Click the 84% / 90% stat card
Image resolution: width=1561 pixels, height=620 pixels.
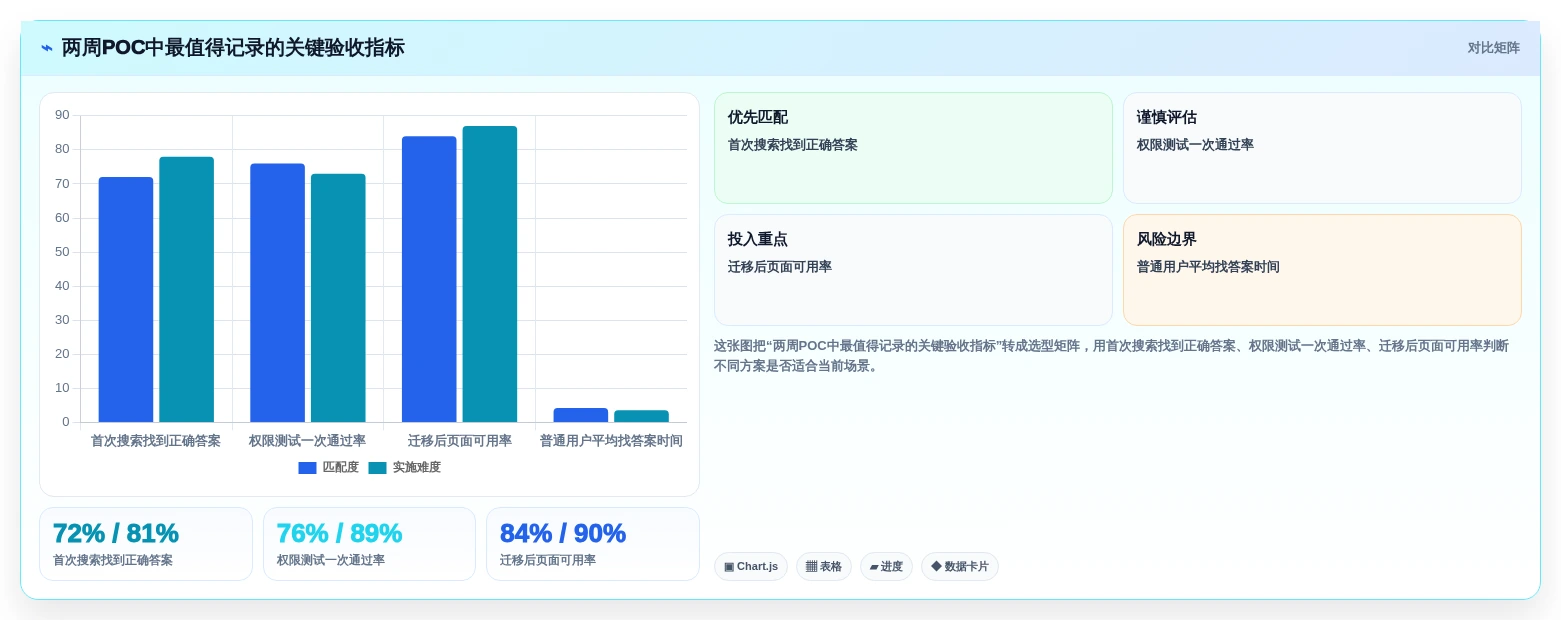(x=593, y=544)
